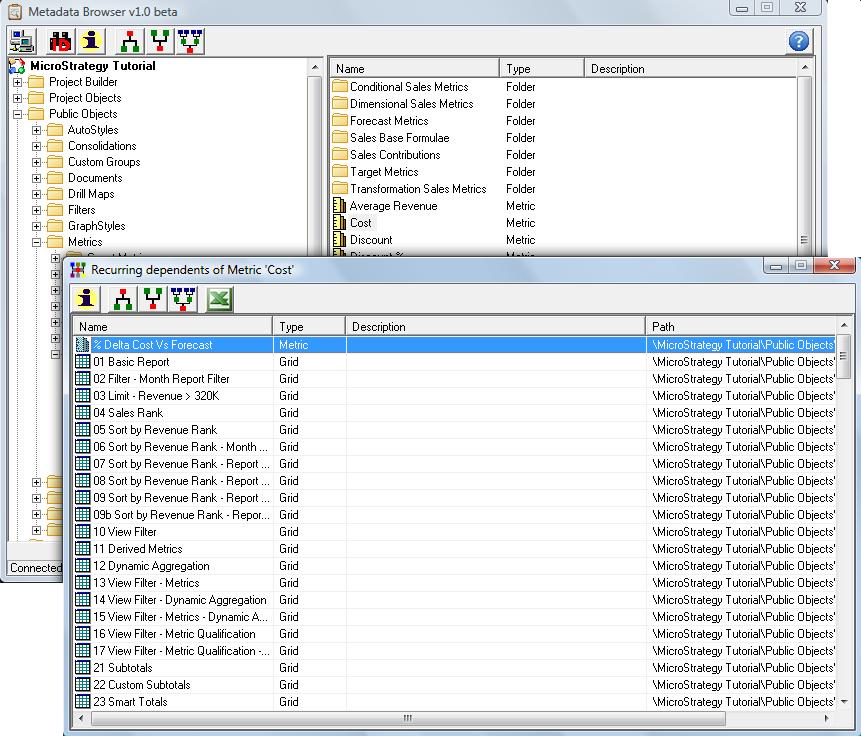Export the dependents list with the Excel icon

click(x=220, y=299)
